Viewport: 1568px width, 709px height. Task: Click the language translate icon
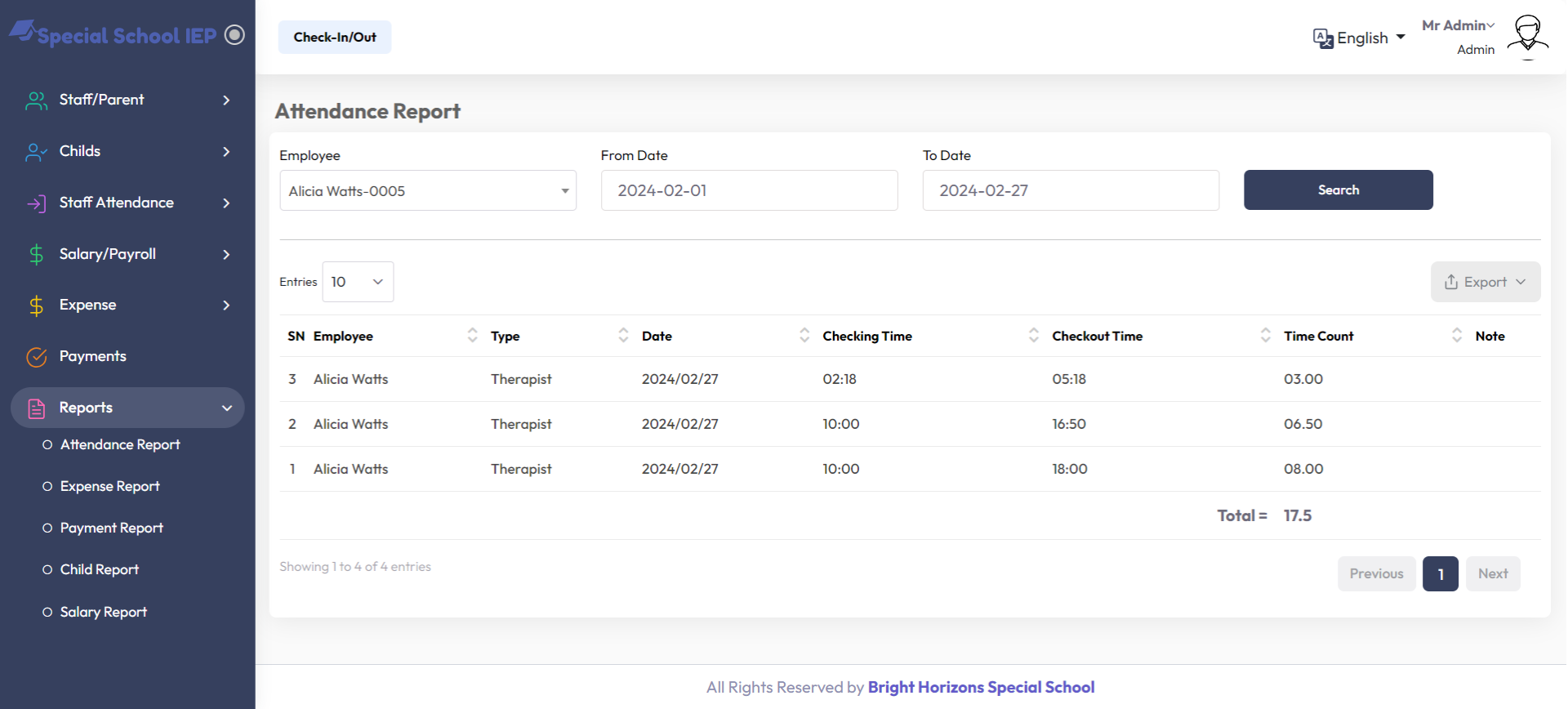pyautogui.click(x=1322, y=38)
